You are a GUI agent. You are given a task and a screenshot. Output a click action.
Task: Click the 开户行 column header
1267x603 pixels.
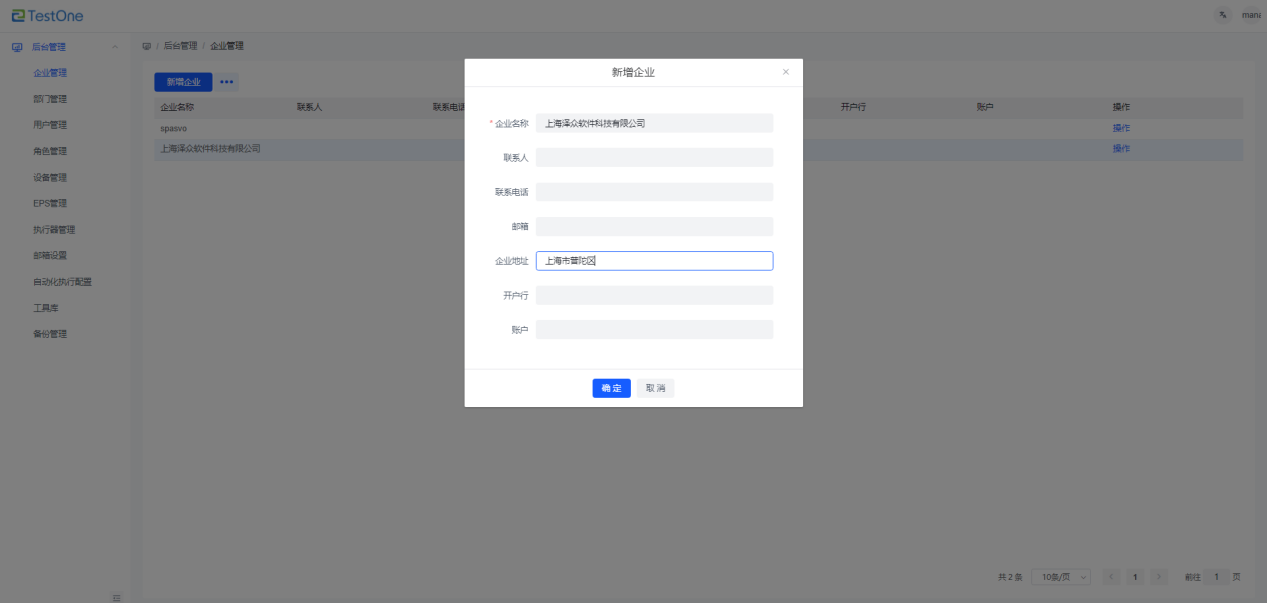(853, 107)
